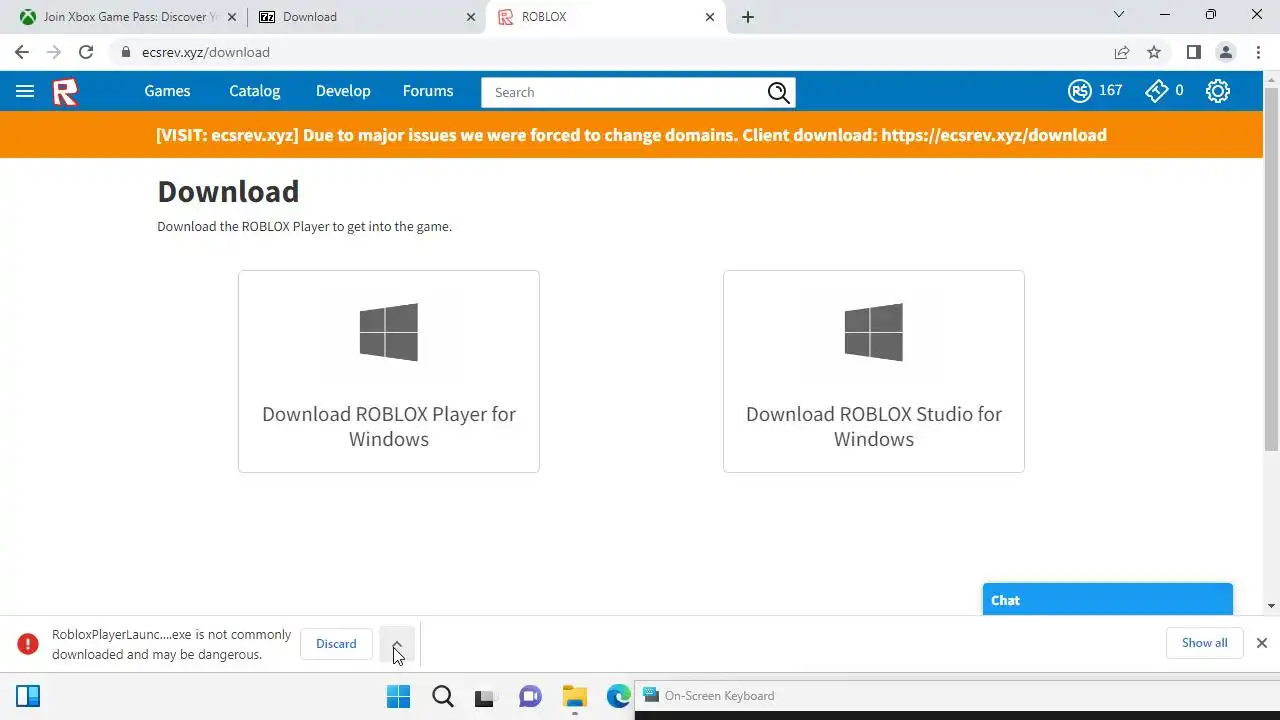Click the address bar URL

coord(206,52)
